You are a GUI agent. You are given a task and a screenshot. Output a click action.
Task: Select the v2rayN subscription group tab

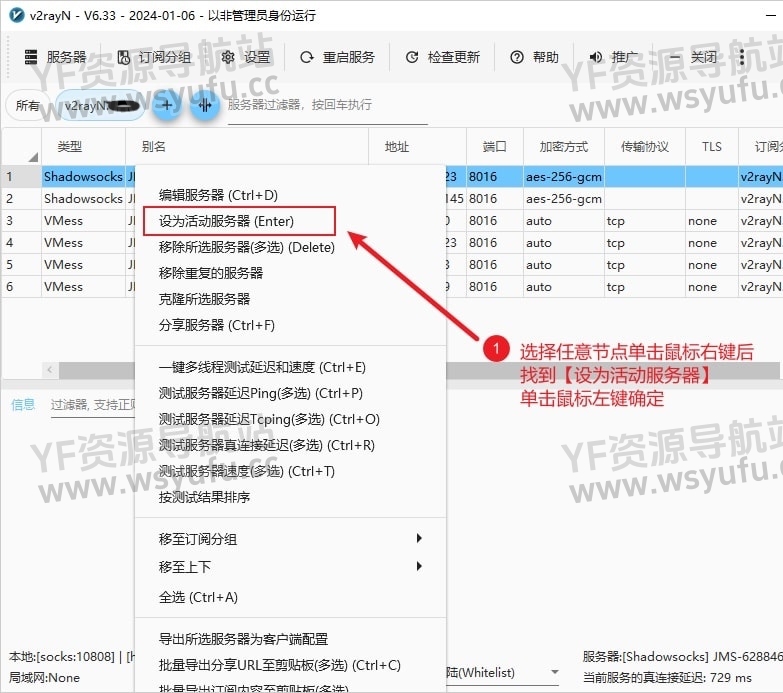(x=100, y=105)
